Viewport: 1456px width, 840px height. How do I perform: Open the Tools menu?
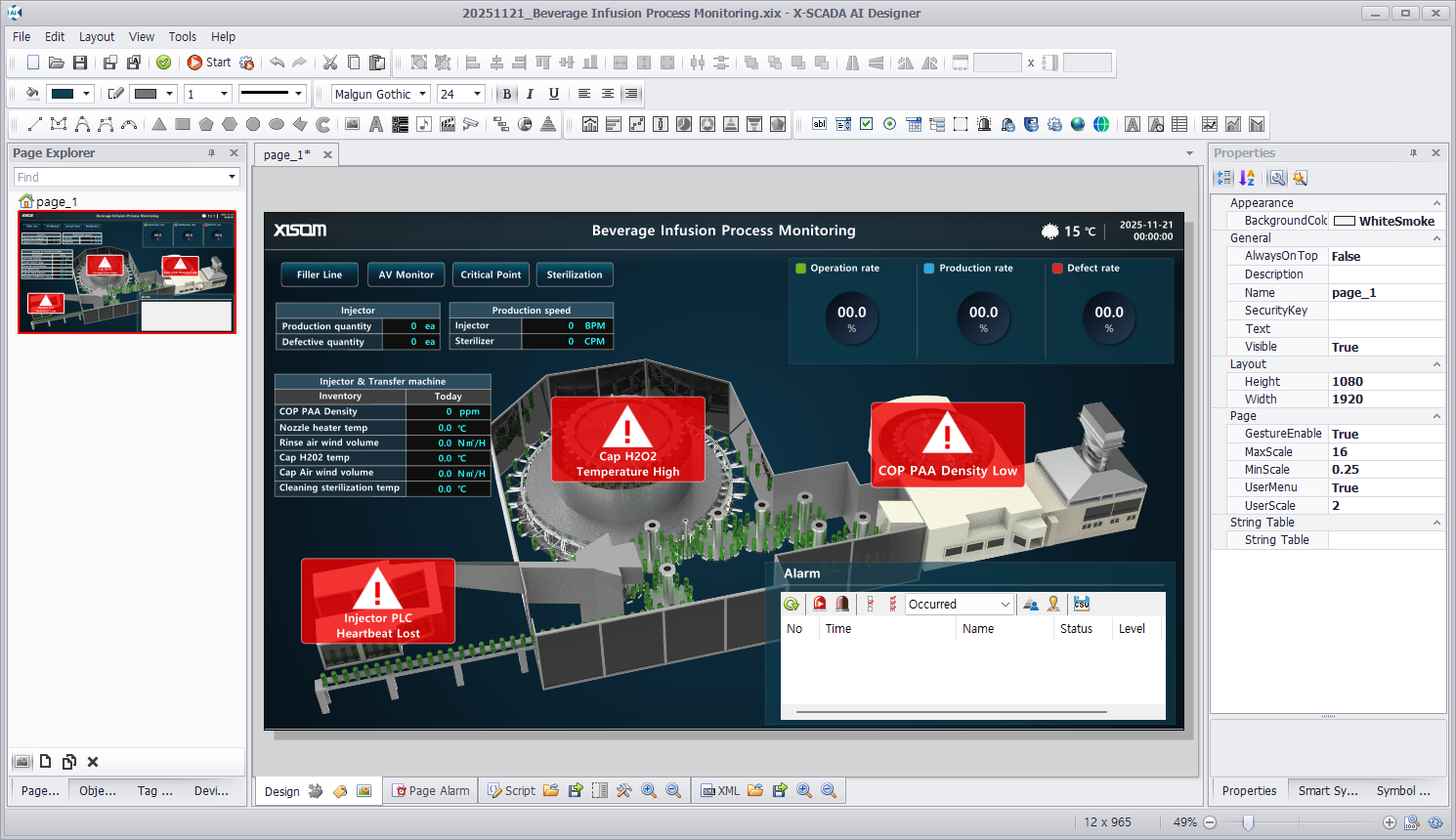[182, 37]
